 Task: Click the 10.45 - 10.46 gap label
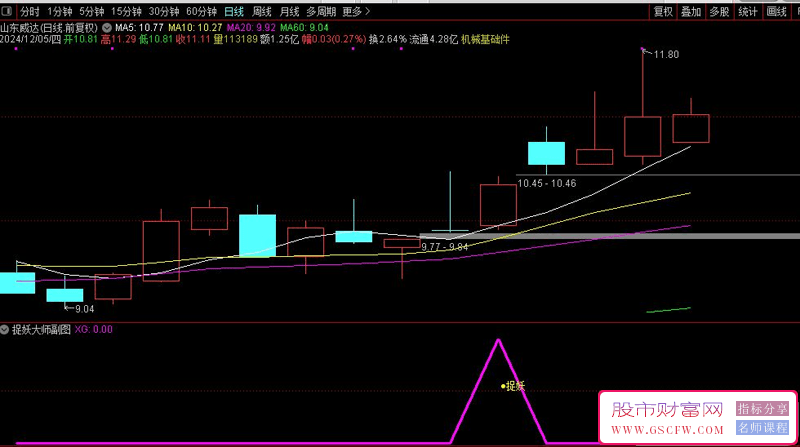point(546,183)
